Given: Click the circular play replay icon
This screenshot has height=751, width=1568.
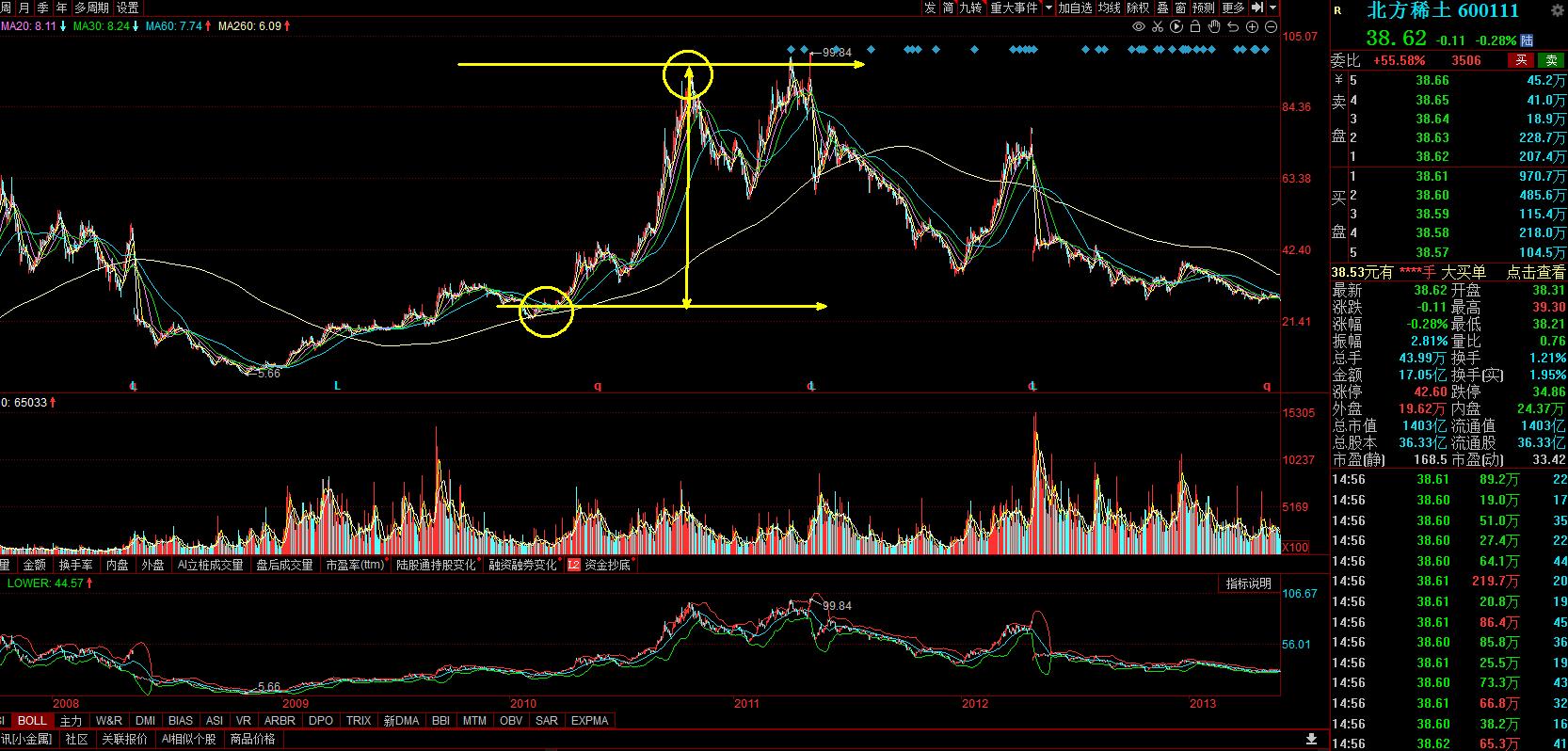Looking at the screenshot, I should tap(1176, 26).
